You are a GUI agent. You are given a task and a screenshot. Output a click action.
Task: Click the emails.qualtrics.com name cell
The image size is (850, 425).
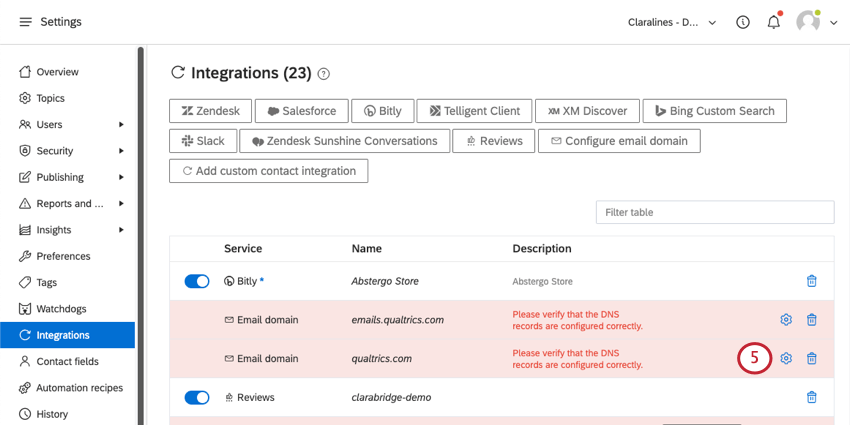pos(397,320)
